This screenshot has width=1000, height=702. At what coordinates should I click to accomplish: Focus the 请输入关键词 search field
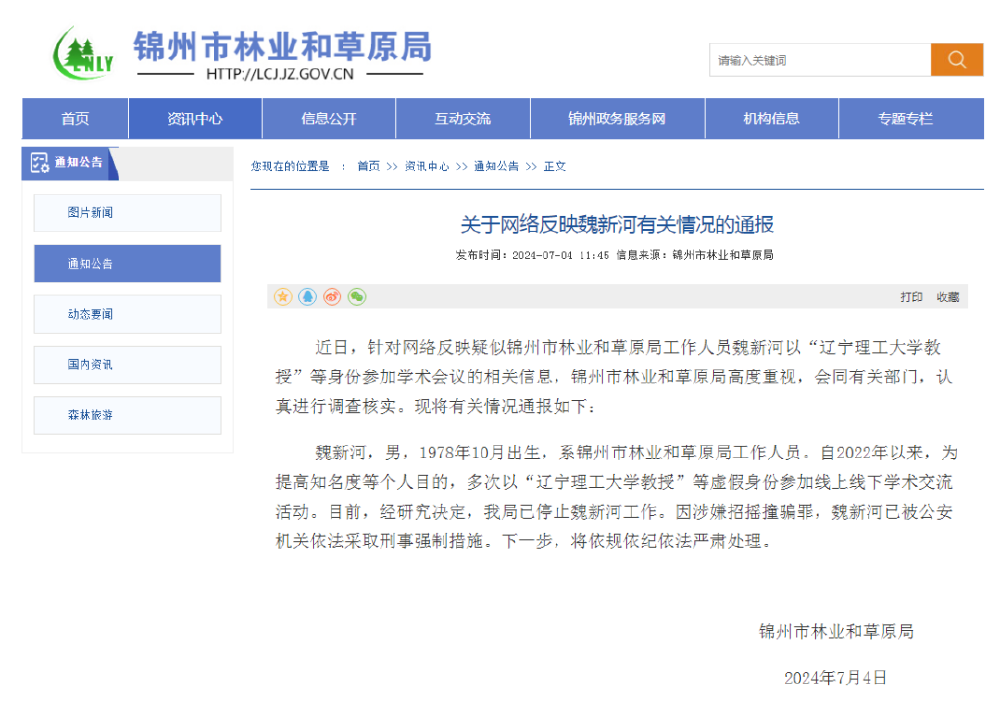820,60
